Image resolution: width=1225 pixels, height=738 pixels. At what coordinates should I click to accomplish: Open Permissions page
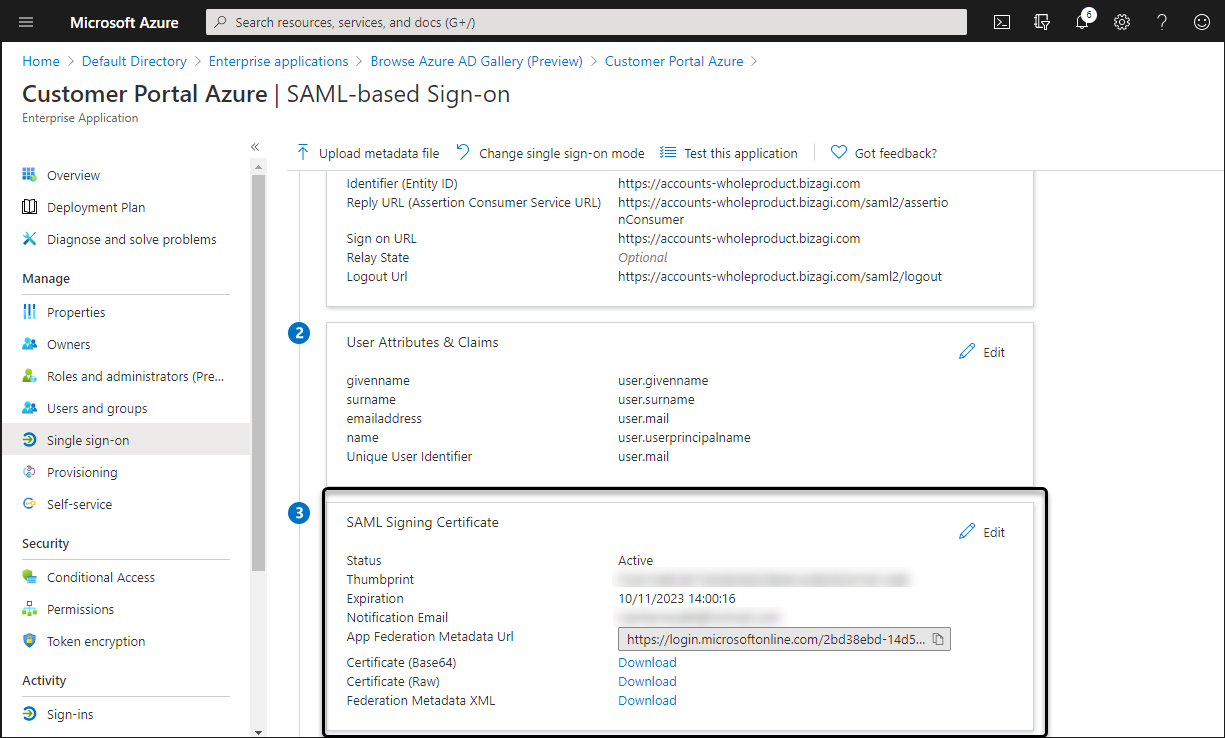pyautogui.click(x=81, y=609)
